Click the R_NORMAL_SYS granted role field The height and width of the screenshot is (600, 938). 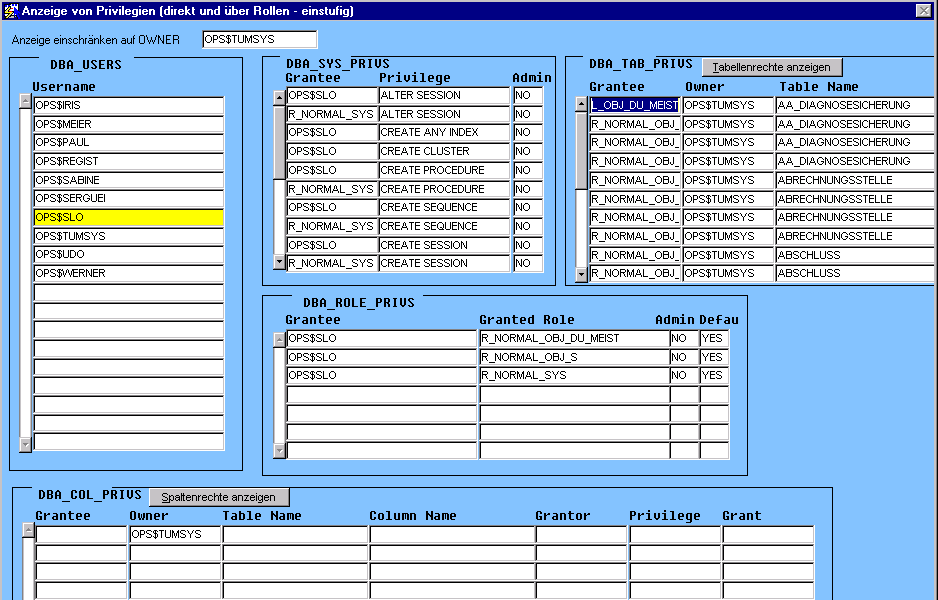[573, 376]
